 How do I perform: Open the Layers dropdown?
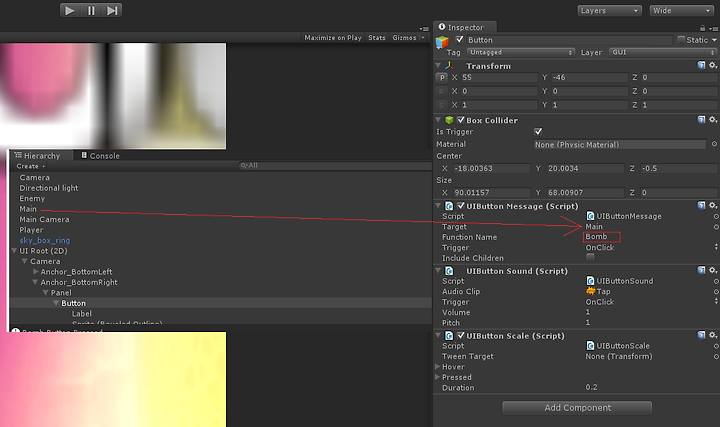click(609, 11)
